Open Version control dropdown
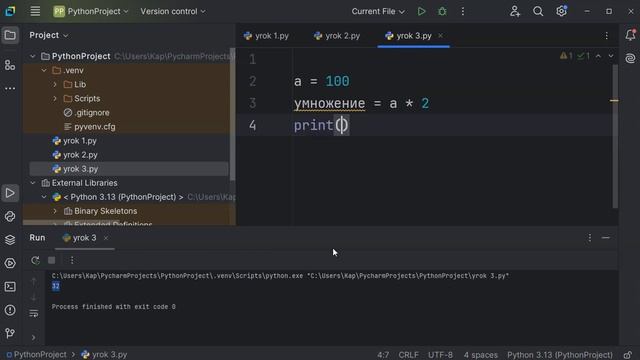This screenshot has width=640, height=360. pyautogui.click(x=173, y=11)
